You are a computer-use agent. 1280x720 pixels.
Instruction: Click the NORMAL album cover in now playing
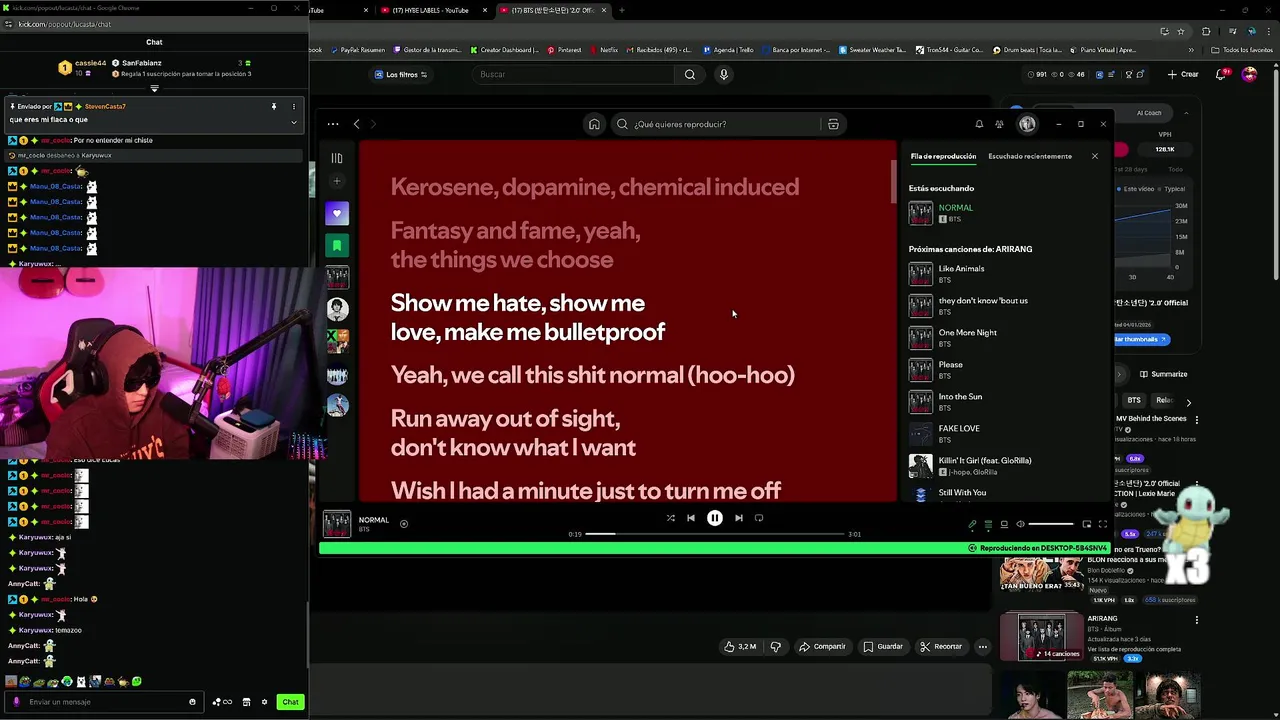337,523
